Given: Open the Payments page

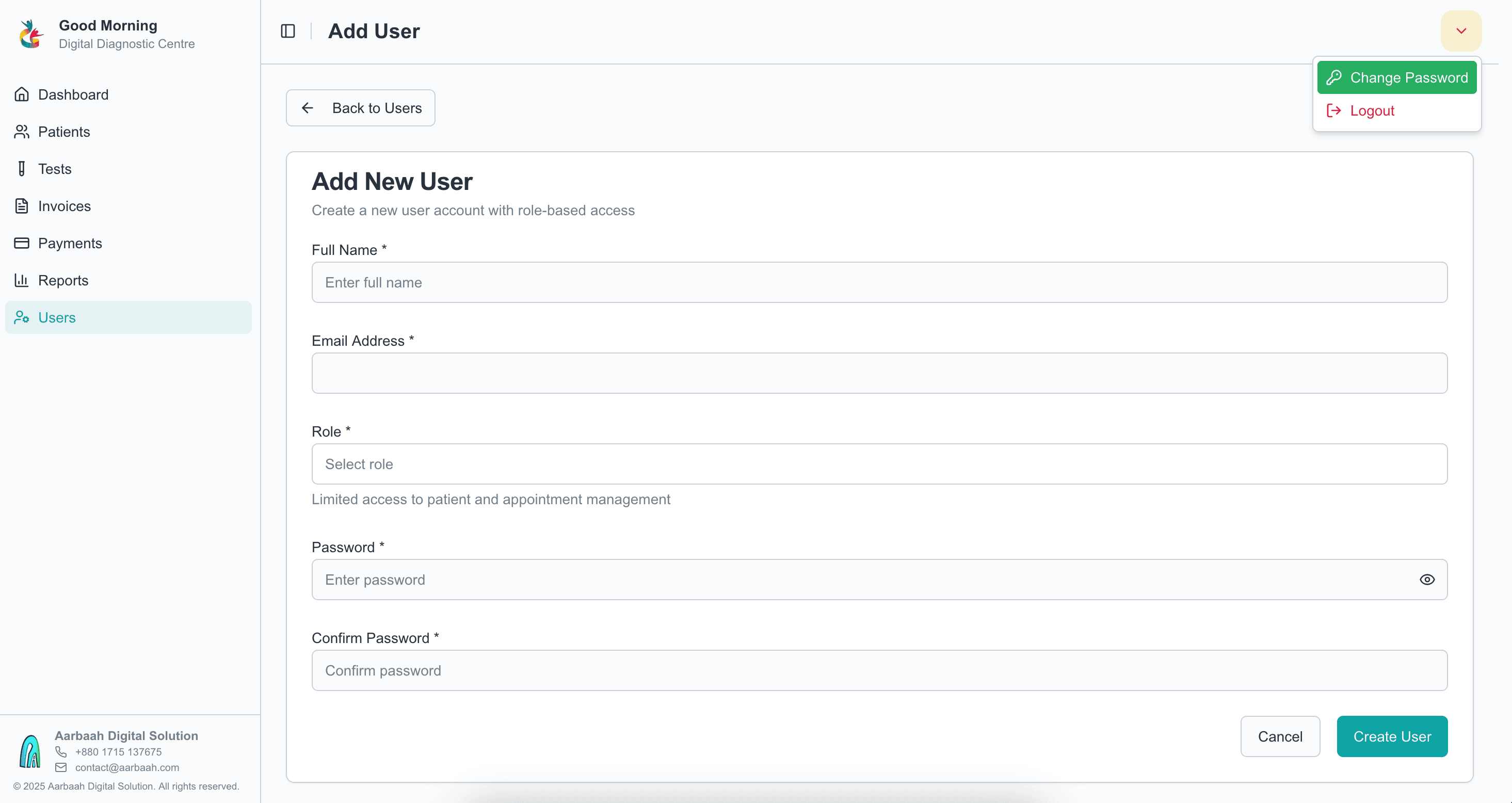Looking at the screenshot, I should 128,243.
